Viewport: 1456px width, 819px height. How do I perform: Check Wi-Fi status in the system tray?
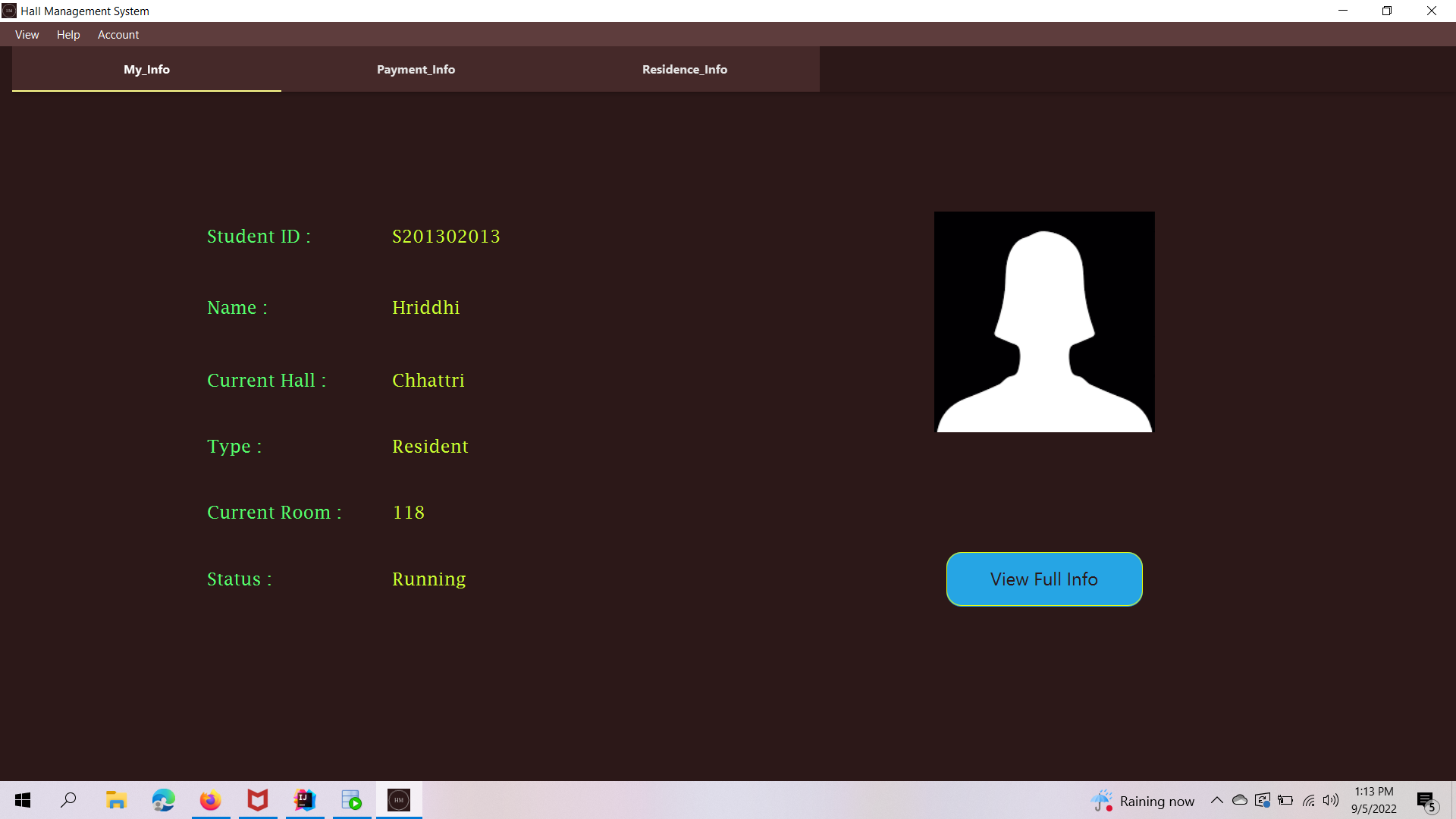(1308, 800)
